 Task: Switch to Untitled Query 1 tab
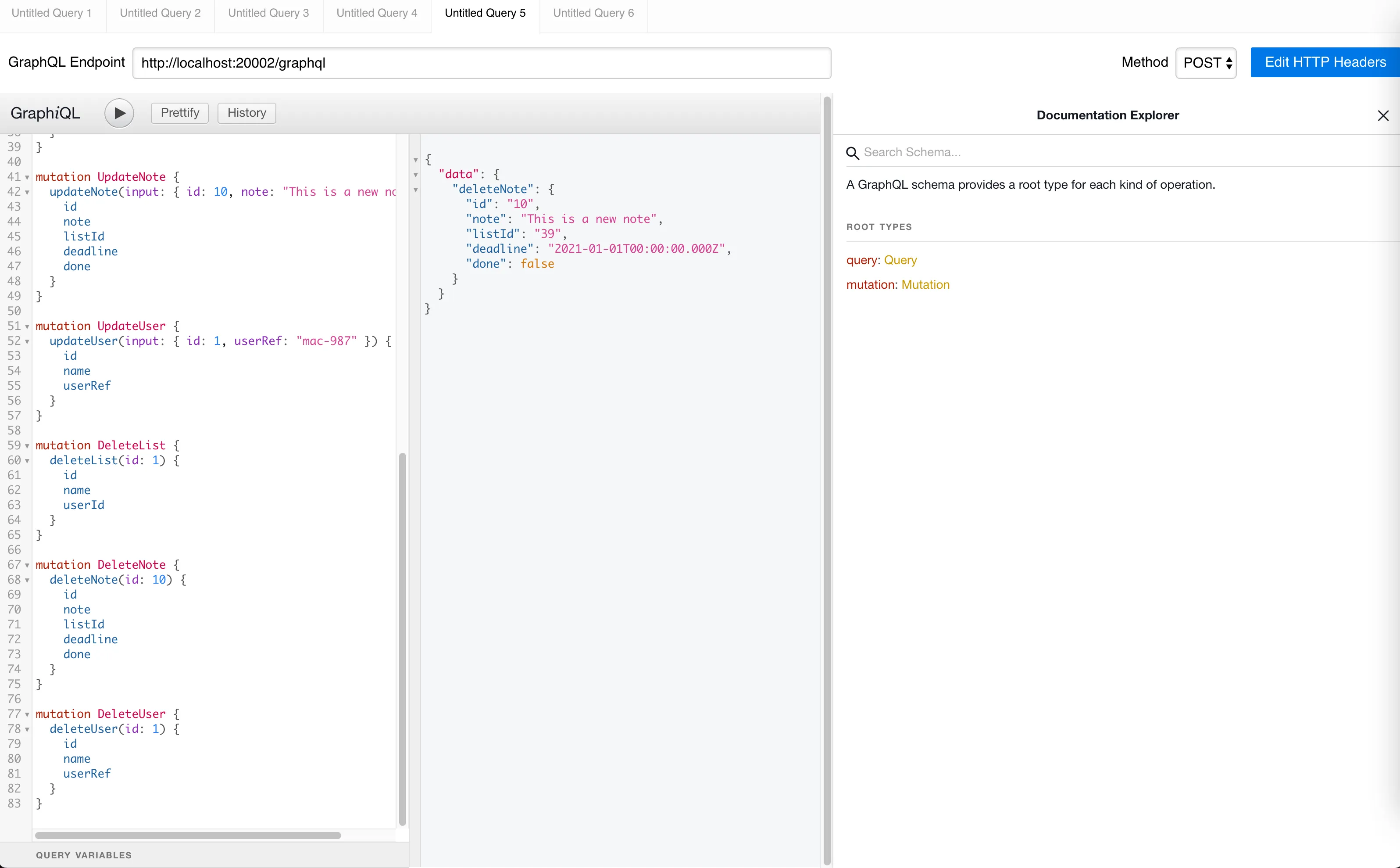(52, 13)
